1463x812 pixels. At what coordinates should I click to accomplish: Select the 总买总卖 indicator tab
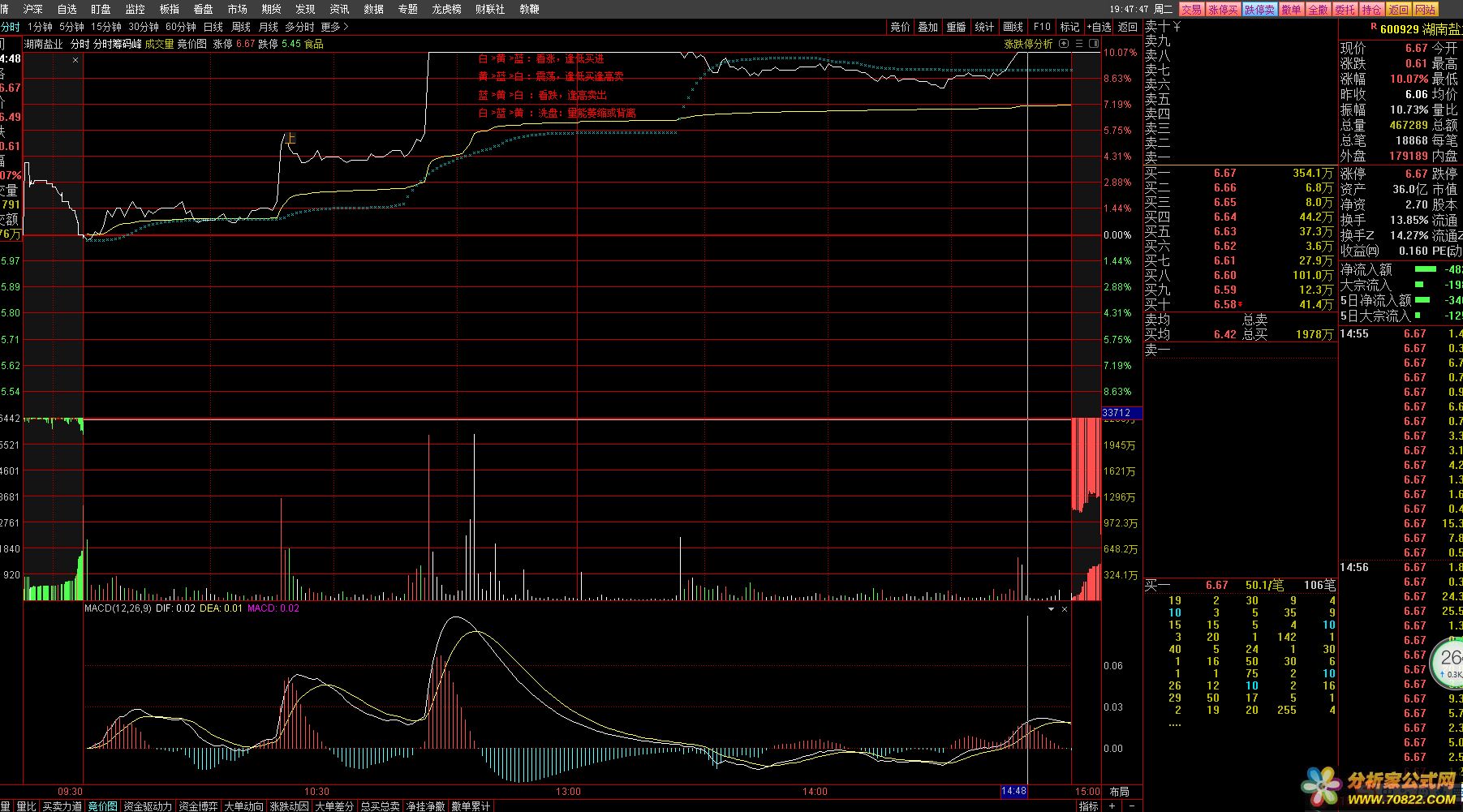pyautogui.click(x=380, y=806)
